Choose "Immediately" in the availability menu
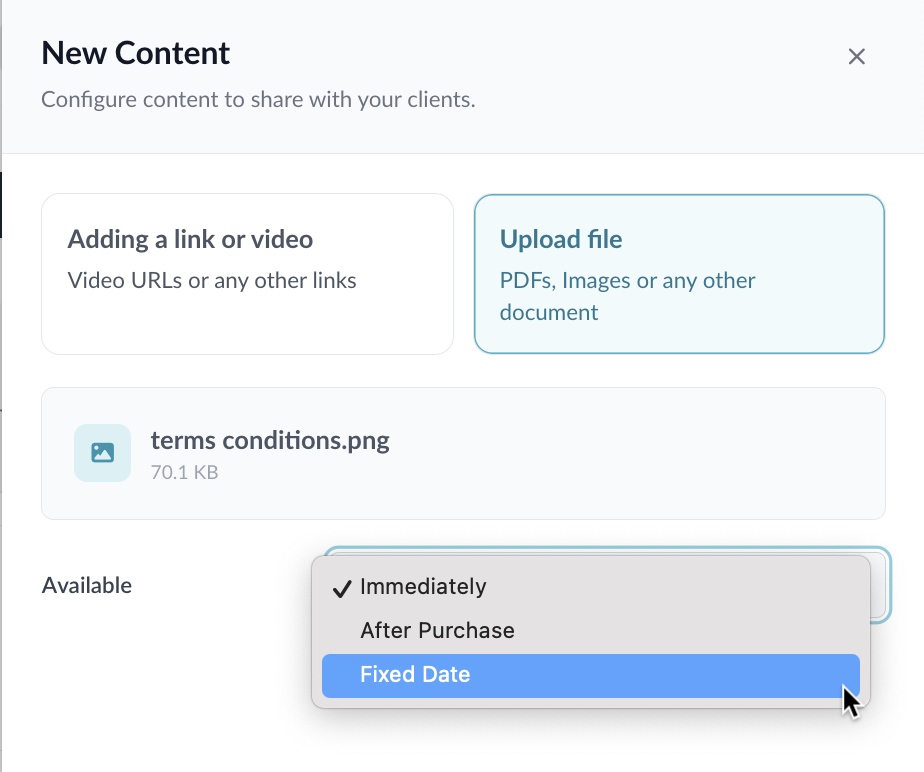Image resolution: width=924 pixels, height=772 pixels. (423, 587)
